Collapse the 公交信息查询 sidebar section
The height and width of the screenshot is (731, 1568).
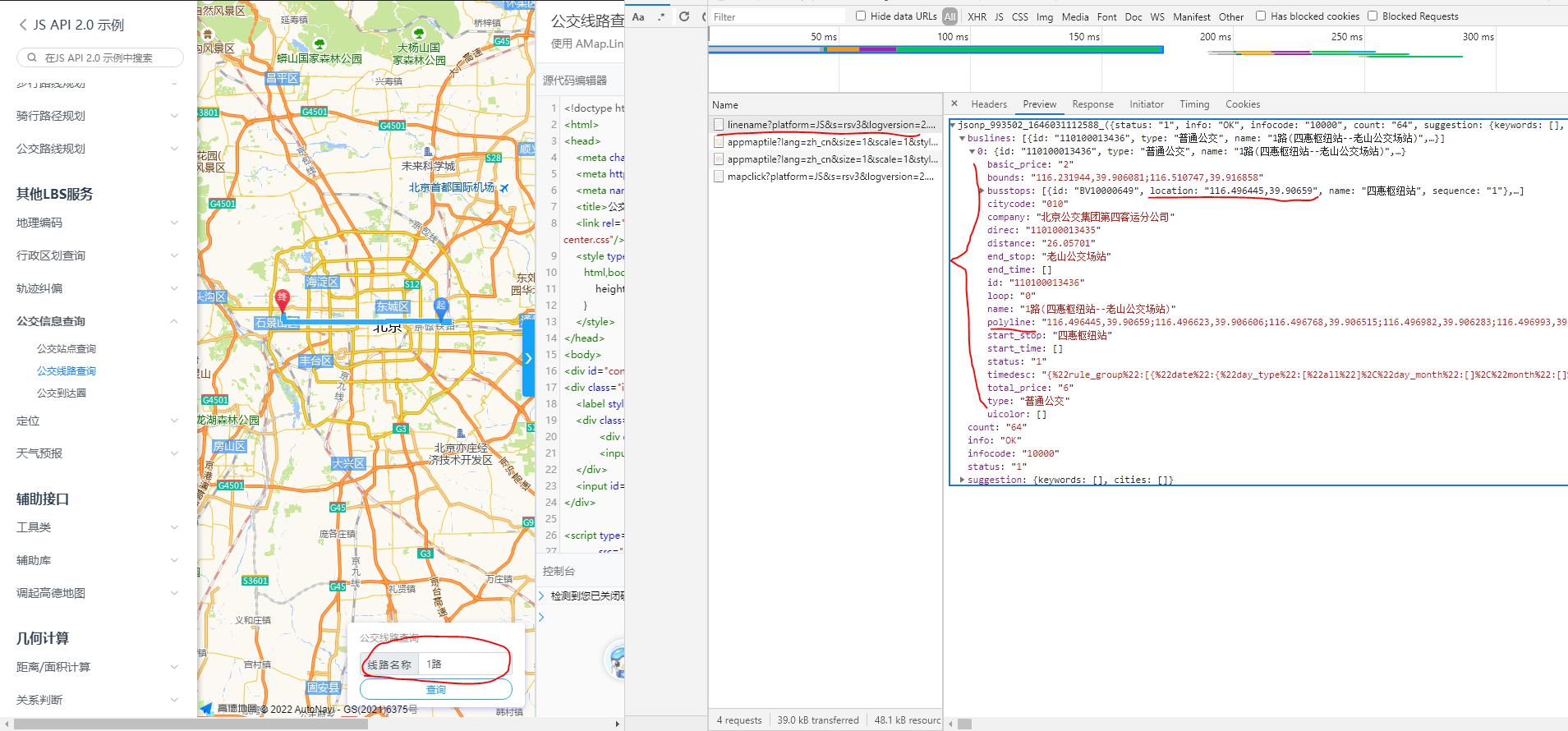(x=98, y=321)
